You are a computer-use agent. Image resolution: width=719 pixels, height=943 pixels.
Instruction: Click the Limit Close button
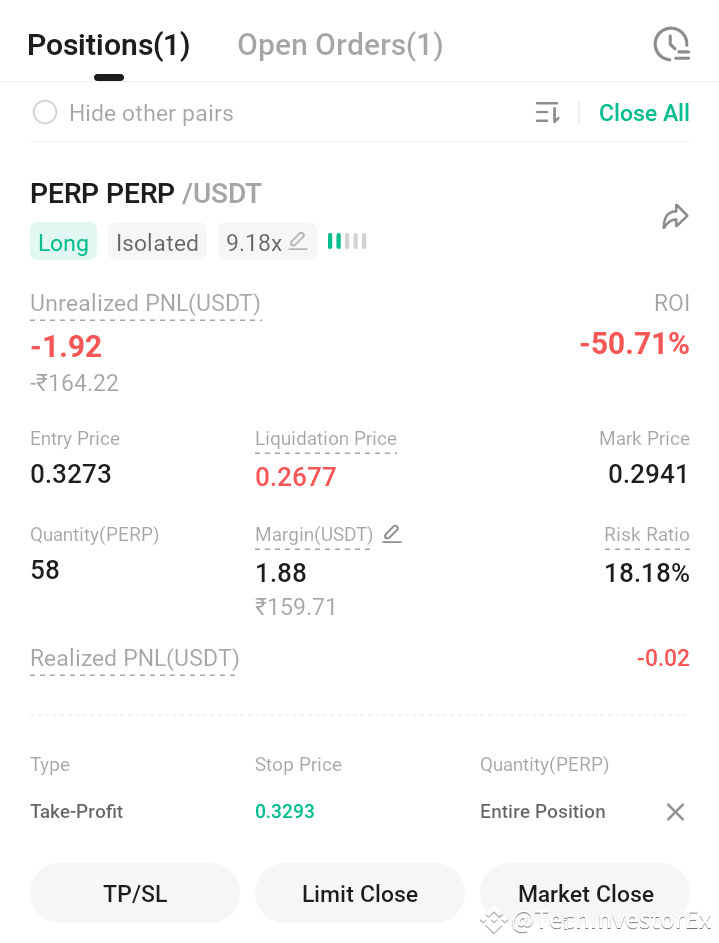[360, 893]
